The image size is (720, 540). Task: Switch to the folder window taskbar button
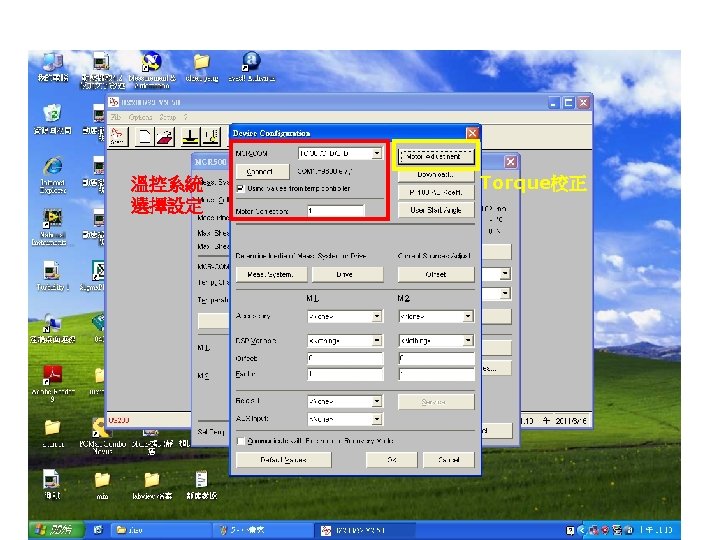(x=161, y=530)
